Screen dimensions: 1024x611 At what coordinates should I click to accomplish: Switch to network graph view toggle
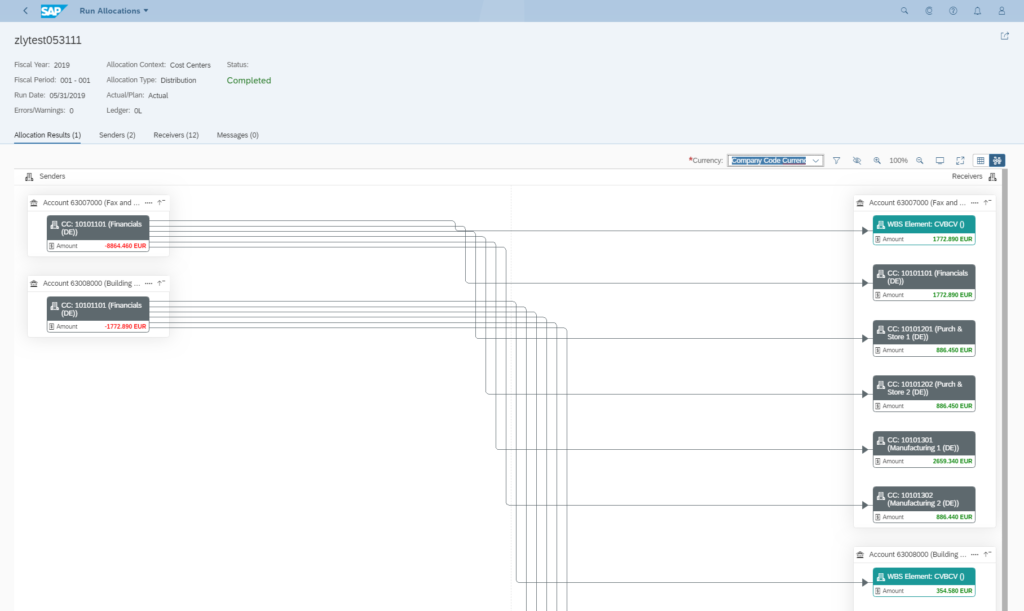[x=997, y=160]
